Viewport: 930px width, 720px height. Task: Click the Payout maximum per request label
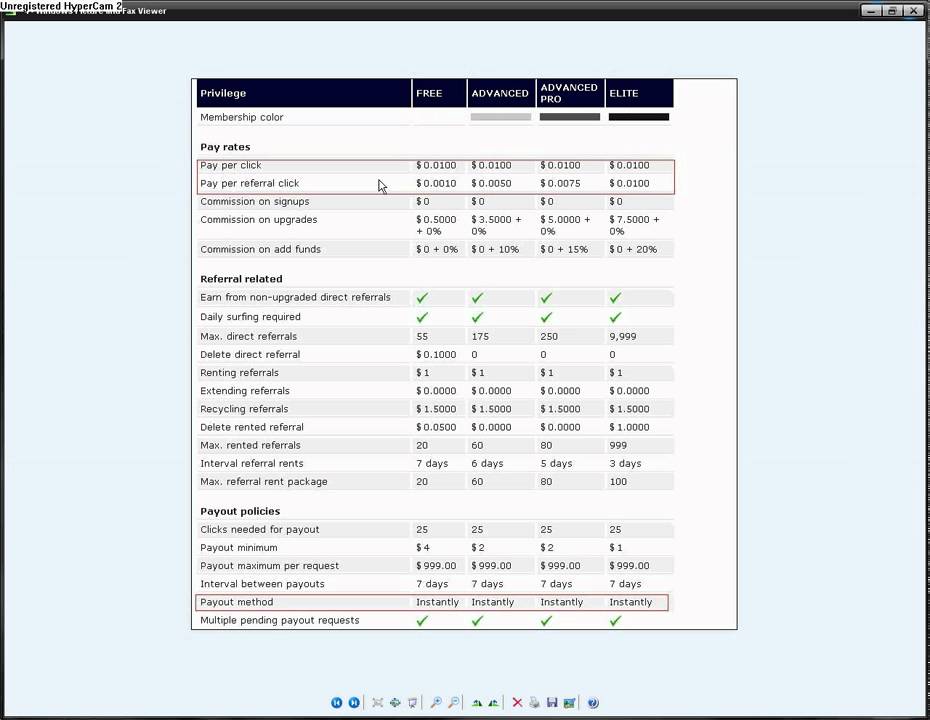coord(269,566)
